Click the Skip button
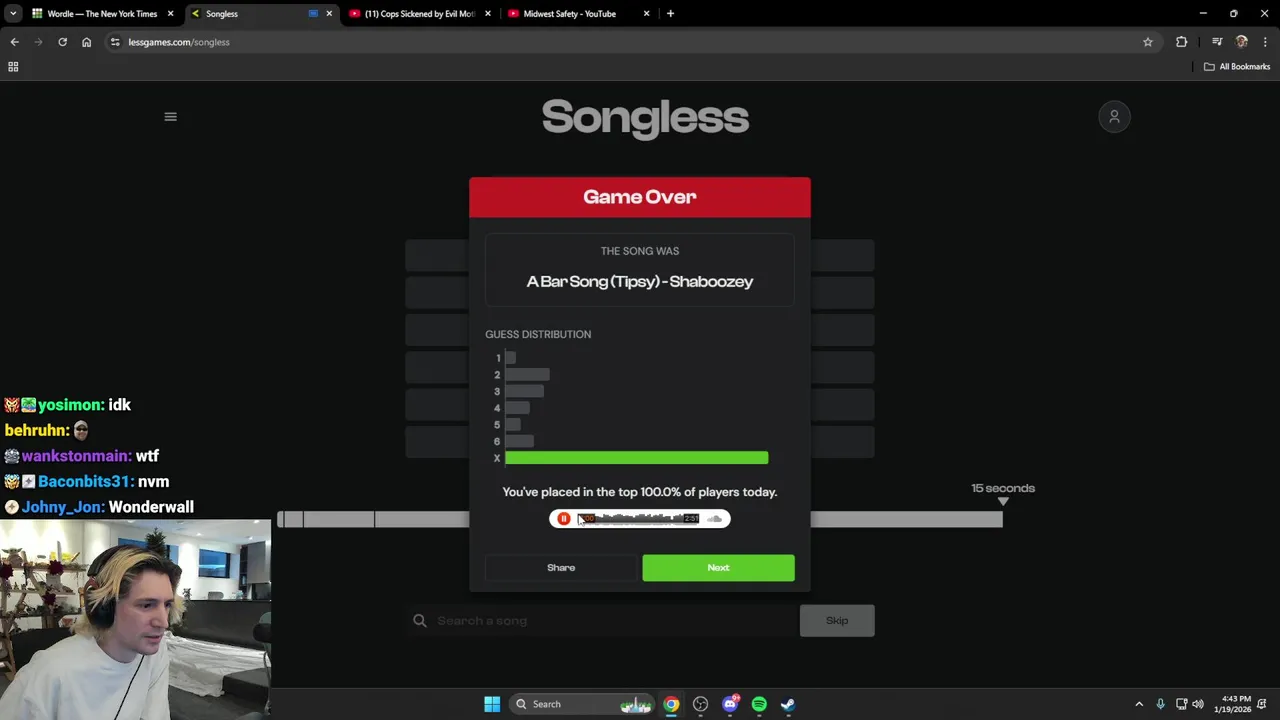The width and height of the screenshot is (1280, 720). click(837, 621)
